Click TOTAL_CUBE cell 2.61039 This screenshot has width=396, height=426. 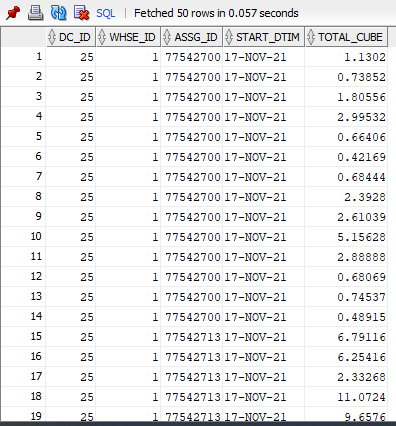pyautogui.click(x=346, y=217)
